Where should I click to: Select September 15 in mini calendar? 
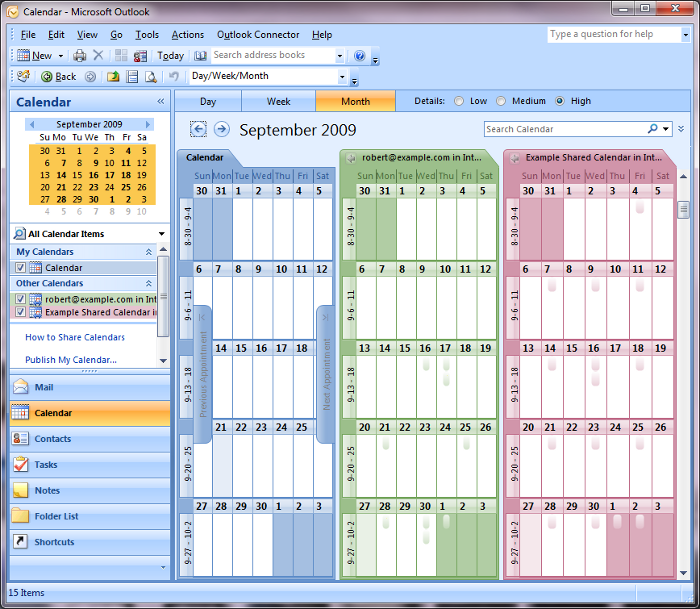(x=77, y=175)
